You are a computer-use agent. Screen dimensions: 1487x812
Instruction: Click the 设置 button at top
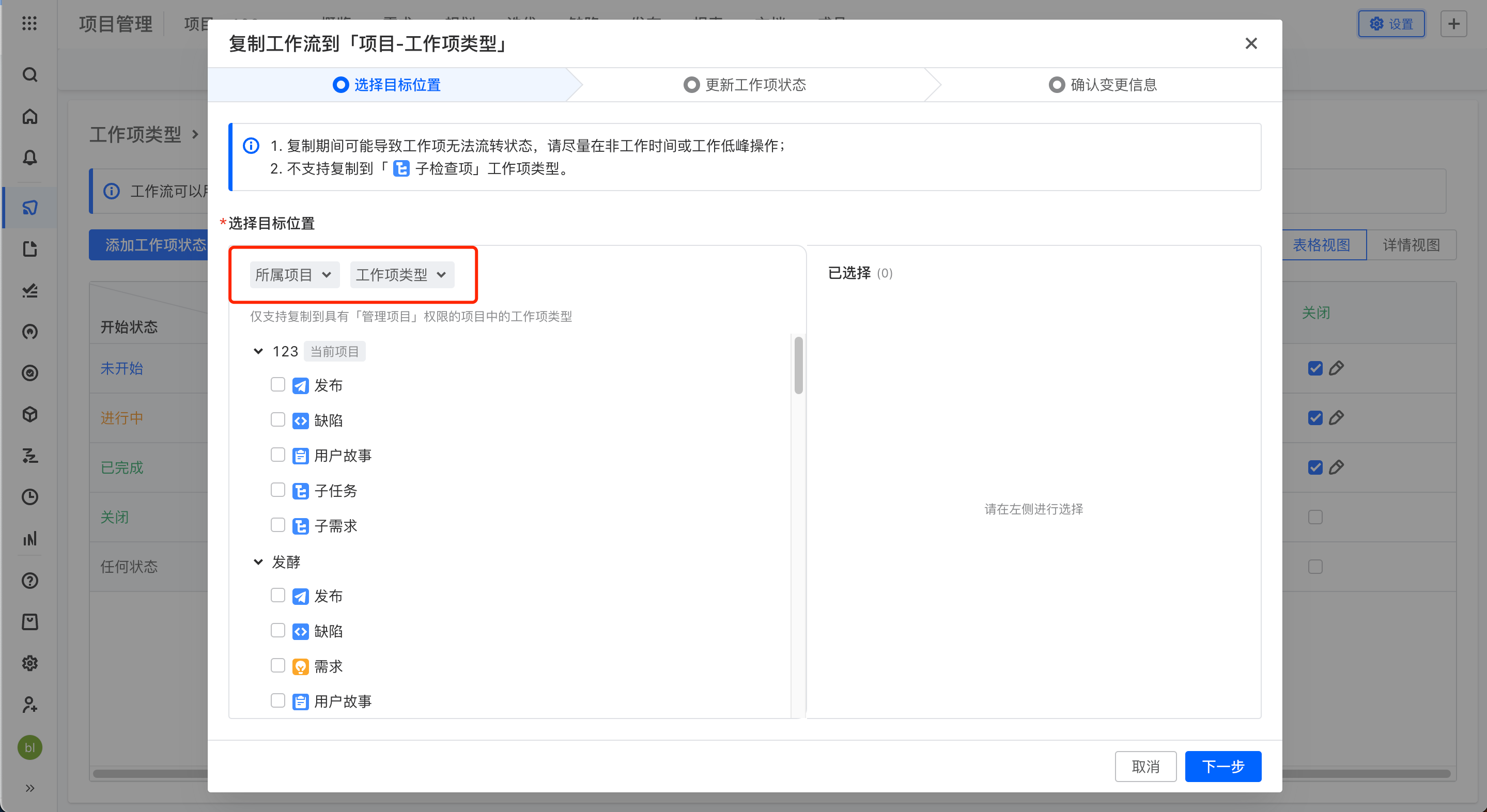point(1391,24)
